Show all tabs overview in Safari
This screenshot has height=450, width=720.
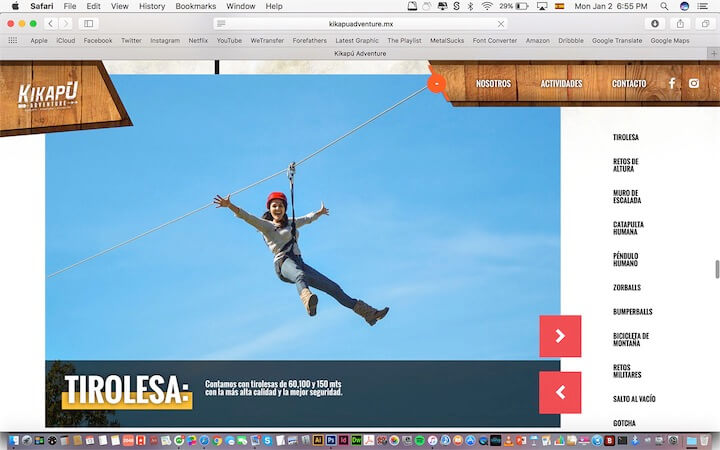tap(705, 23)
